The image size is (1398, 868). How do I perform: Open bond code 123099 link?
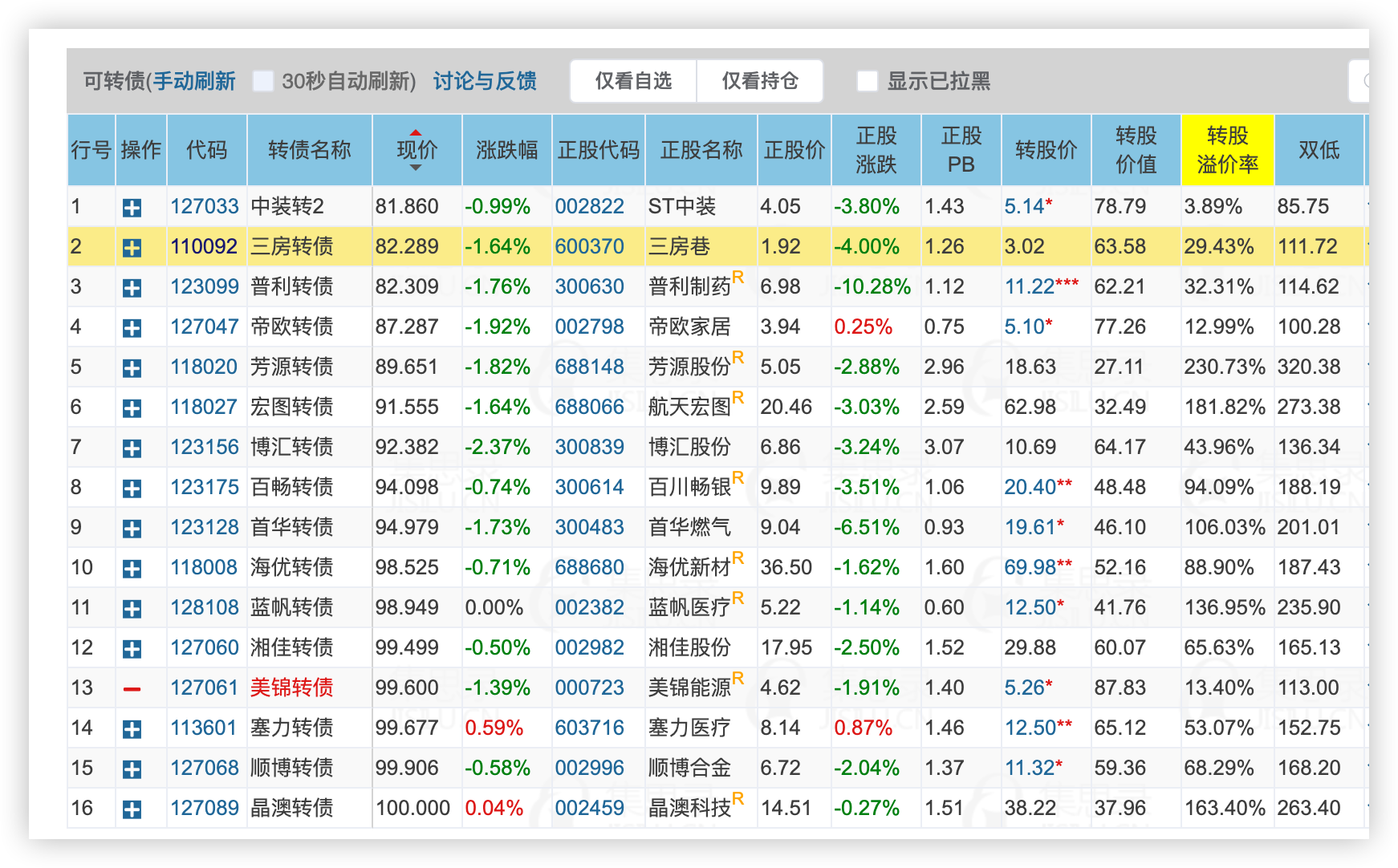(205, 286)
